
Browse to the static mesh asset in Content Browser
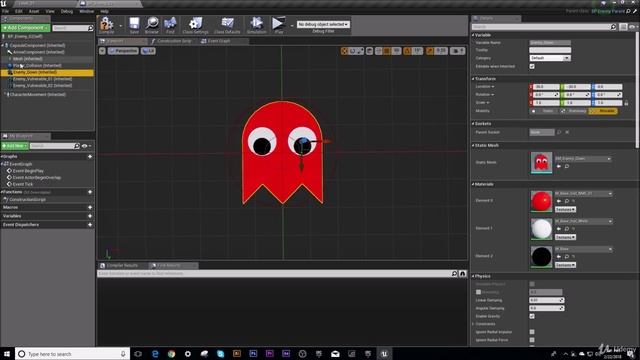pos(567,167)
